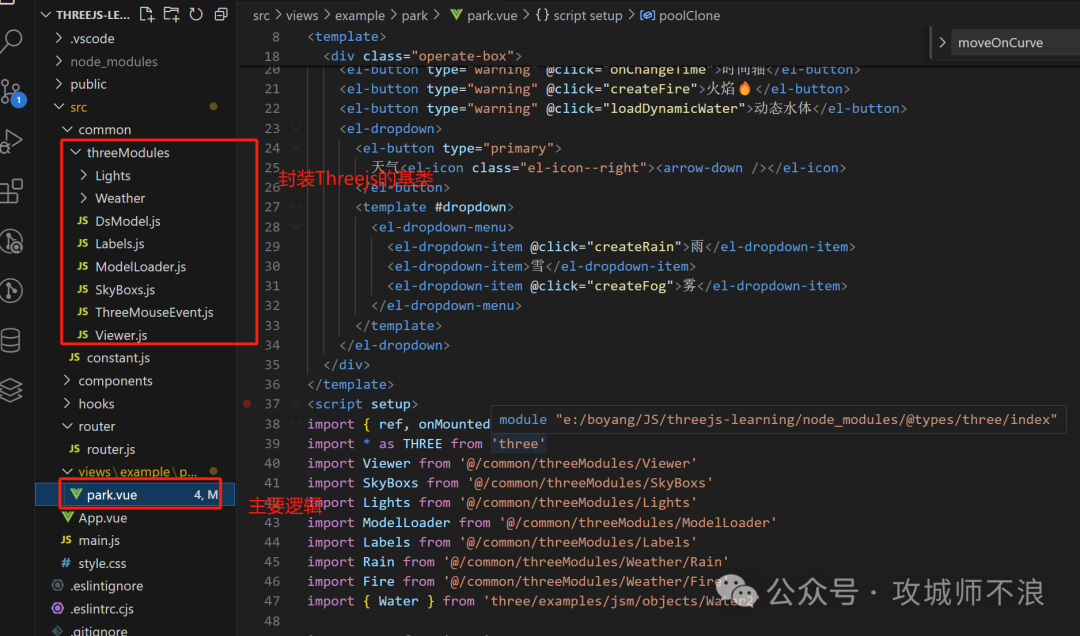The width and height of the screenshot is (1080, 636).
Task: Click script setup in the breadcrumb
Action: click(588, 15)
